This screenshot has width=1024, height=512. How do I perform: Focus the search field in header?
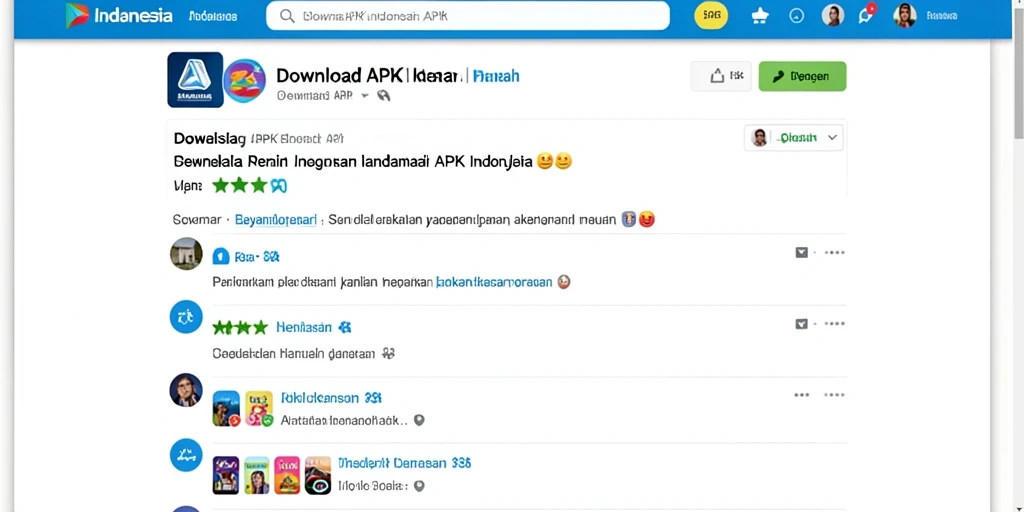tap(468, 16)
